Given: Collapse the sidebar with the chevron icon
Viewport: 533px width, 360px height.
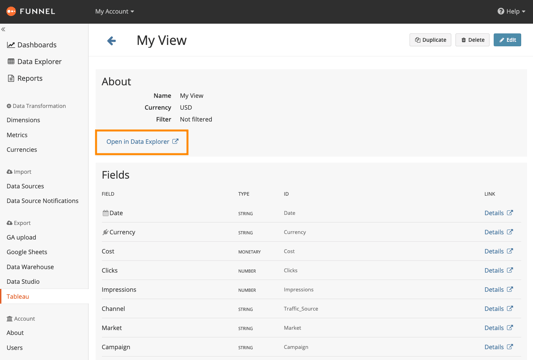Looking at the screenshot, I should [x=3, y=30].
